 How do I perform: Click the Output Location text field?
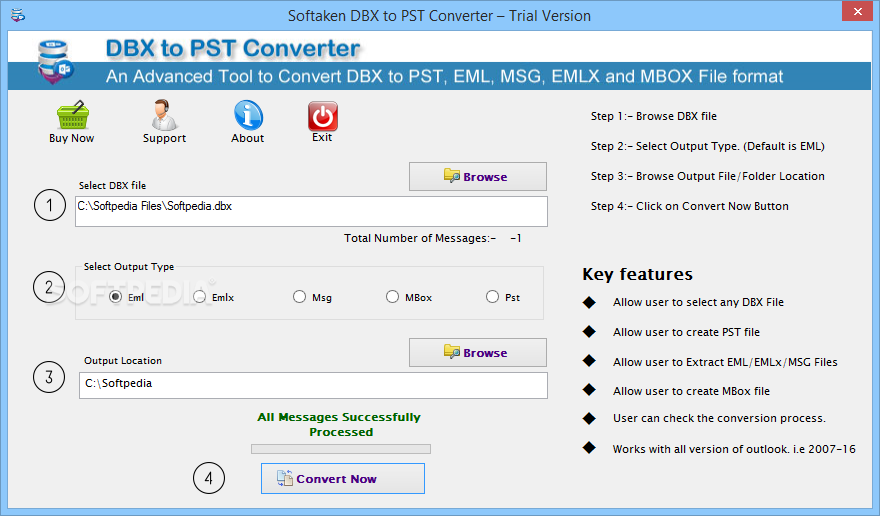pyautogui.click(x=313, y=385)
